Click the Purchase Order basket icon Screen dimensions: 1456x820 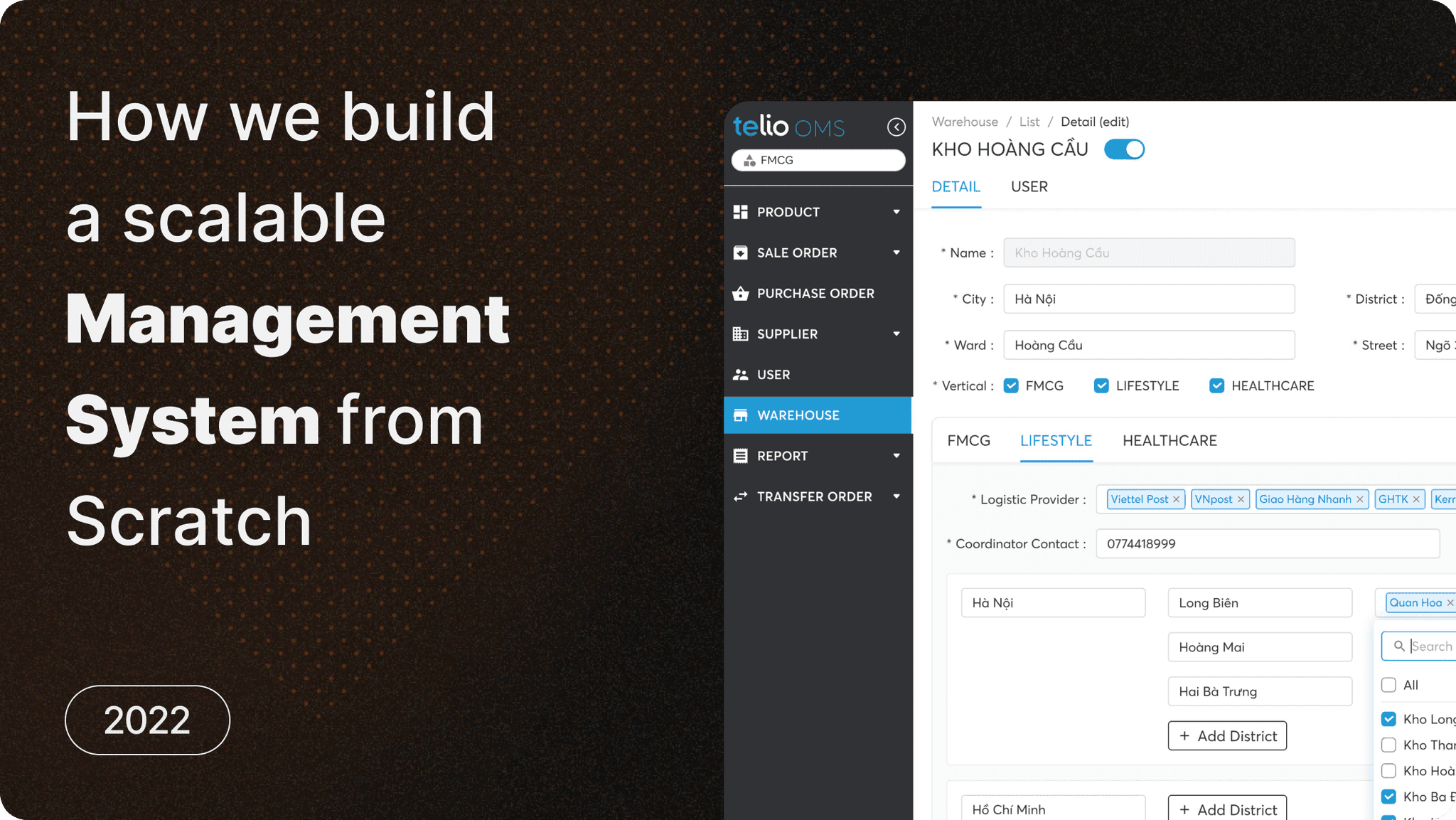(740, 294)
